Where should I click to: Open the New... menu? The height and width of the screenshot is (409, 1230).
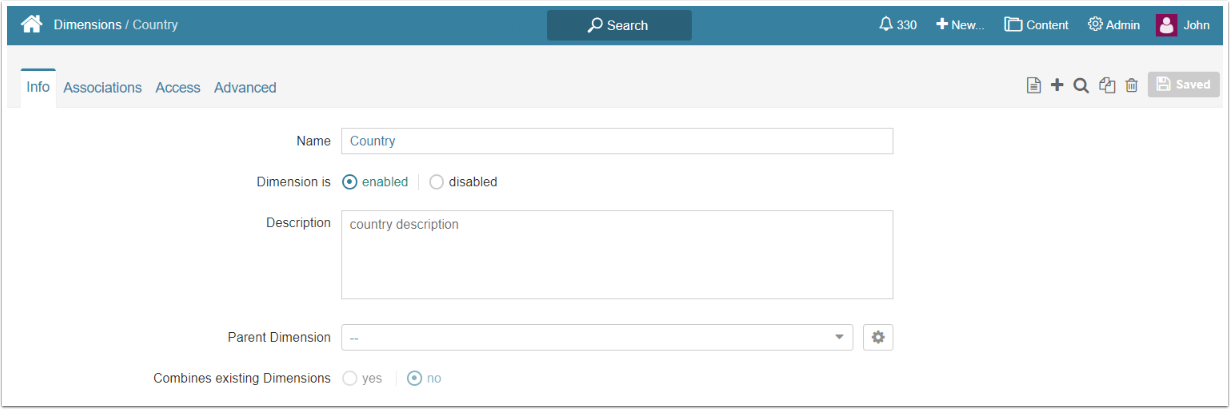pos(960,25)
